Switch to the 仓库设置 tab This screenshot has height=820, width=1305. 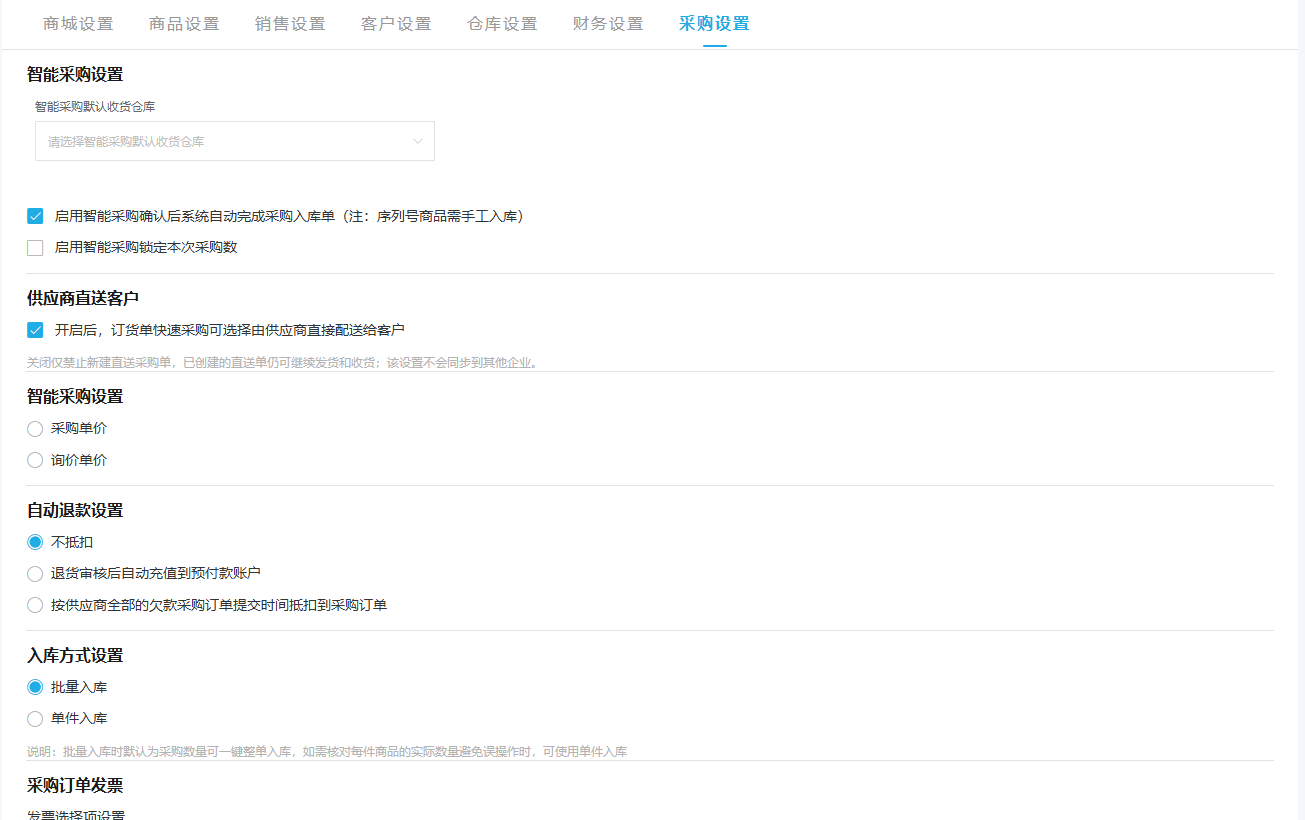pos(502,24)
